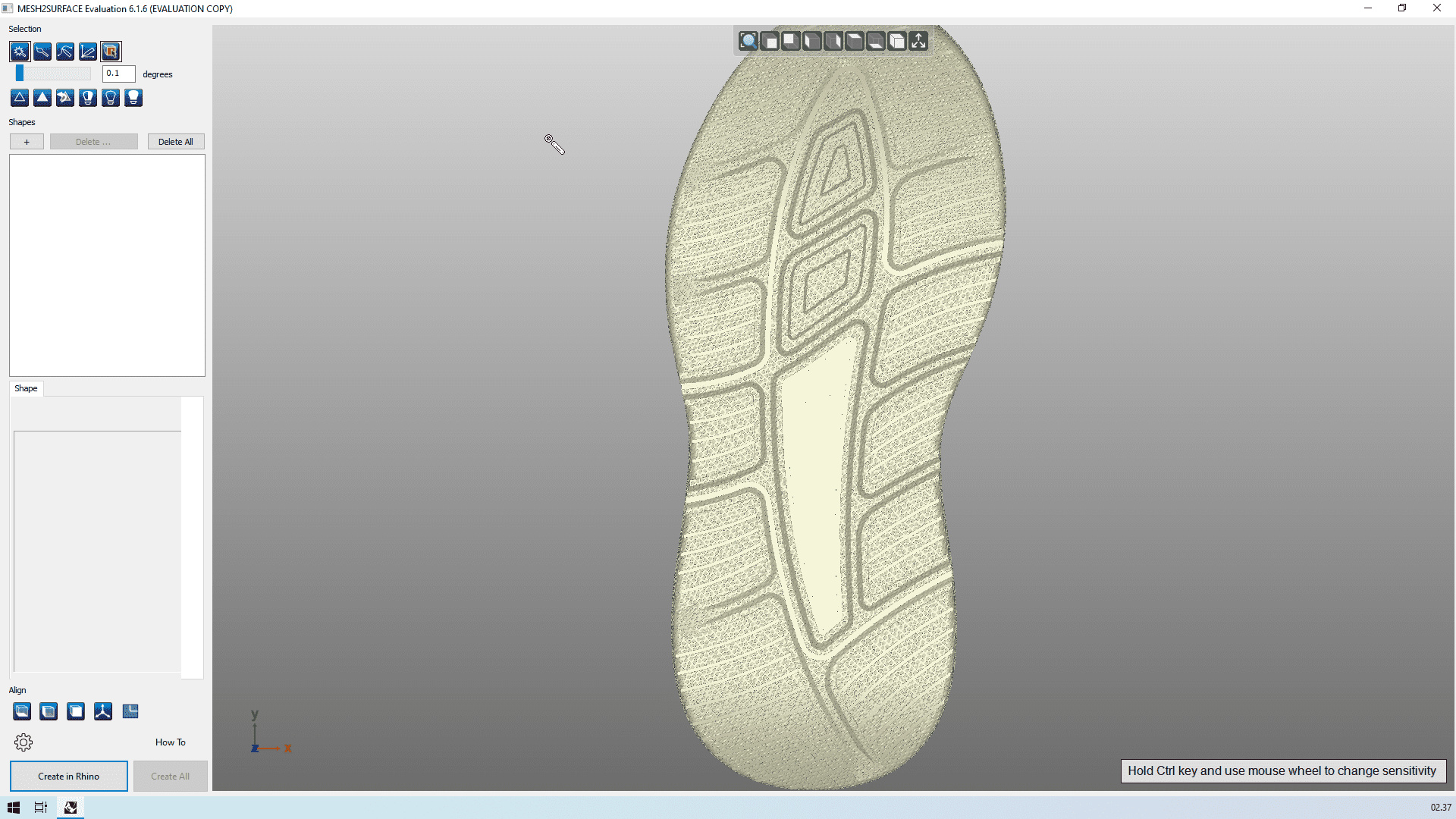Image resolution: width=1456 pixels, height=819 pixels.
Task: Open the settings gear at bottom left
Action: tap(24, 742)
